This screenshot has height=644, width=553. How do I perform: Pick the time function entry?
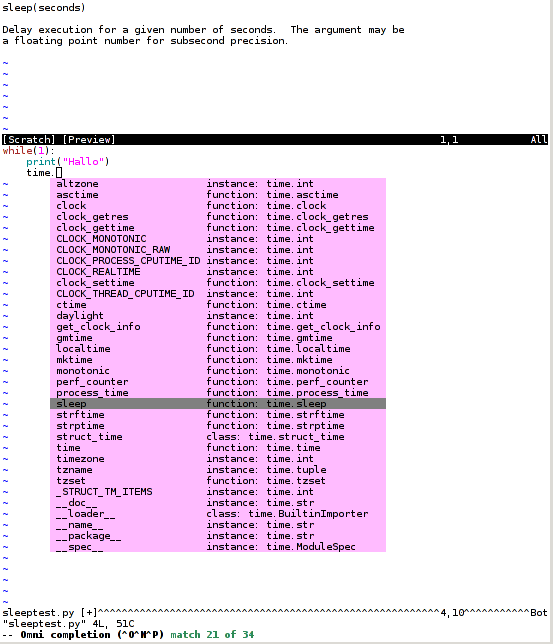218,448
